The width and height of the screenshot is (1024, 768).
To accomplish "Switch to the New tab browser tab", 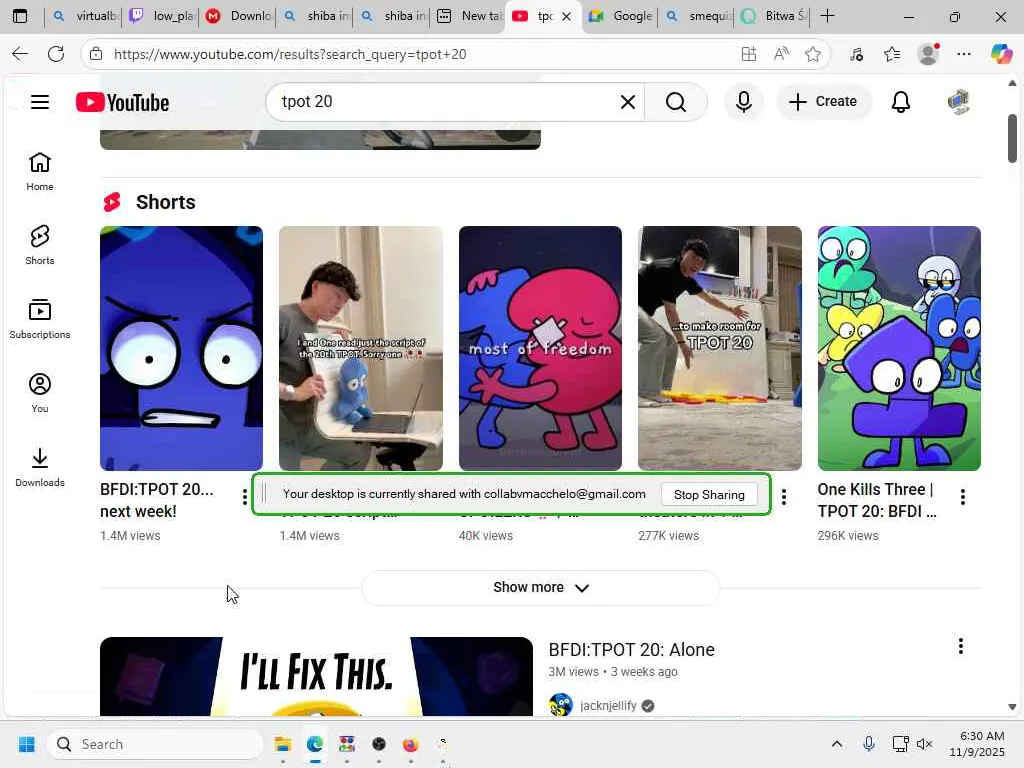I will point(471,16).
